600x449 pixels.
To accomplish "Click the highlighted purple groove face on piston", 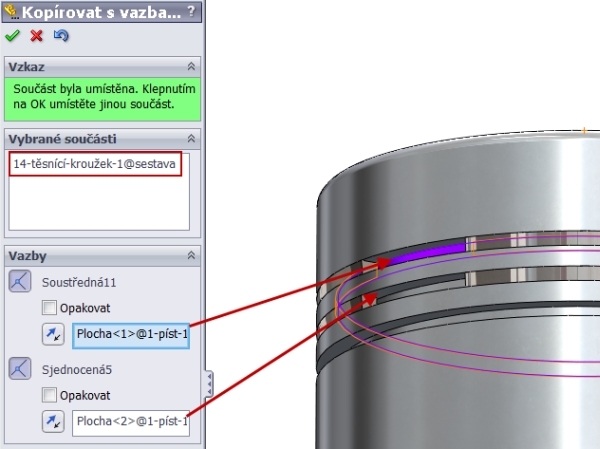I will coord(428,253).
